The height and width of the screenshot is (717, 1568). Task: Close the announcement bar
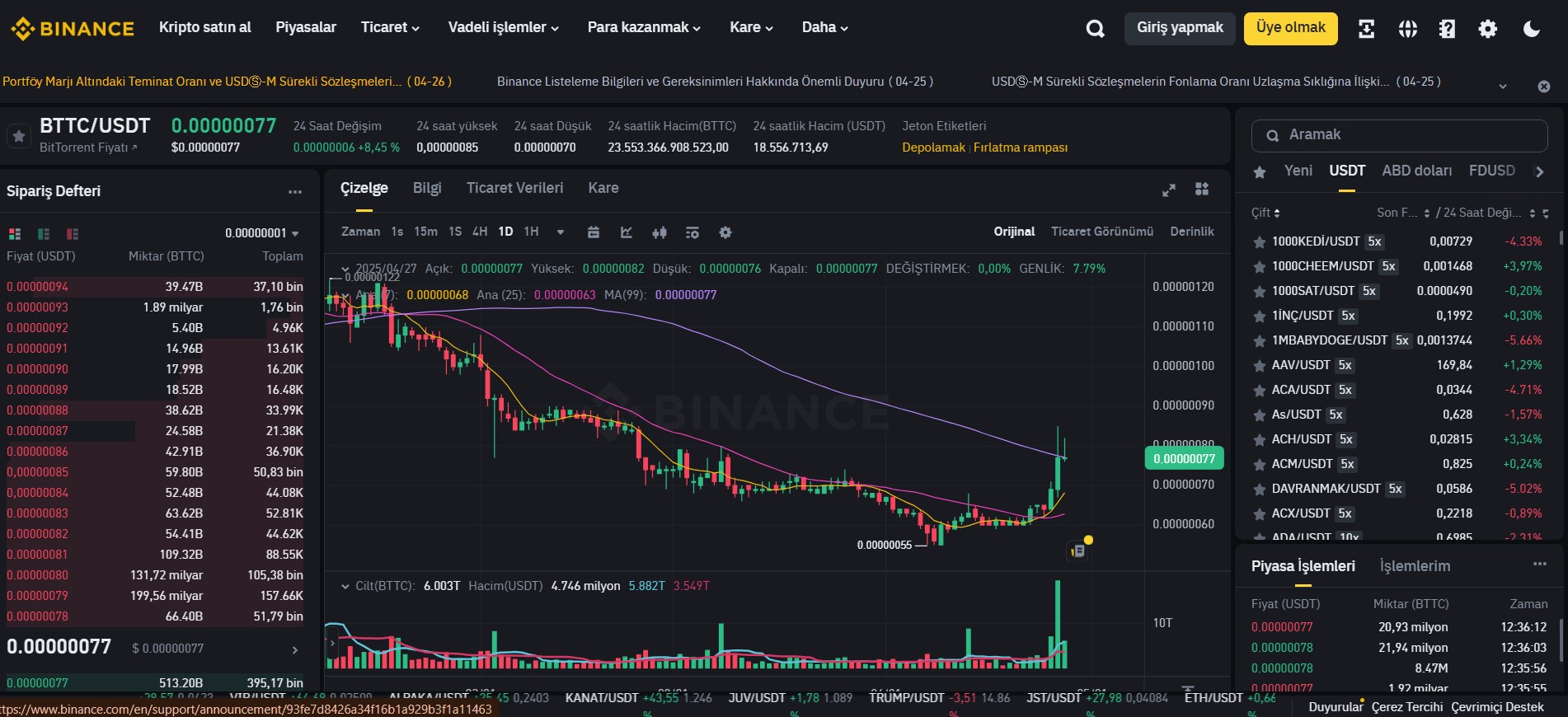1543,86
